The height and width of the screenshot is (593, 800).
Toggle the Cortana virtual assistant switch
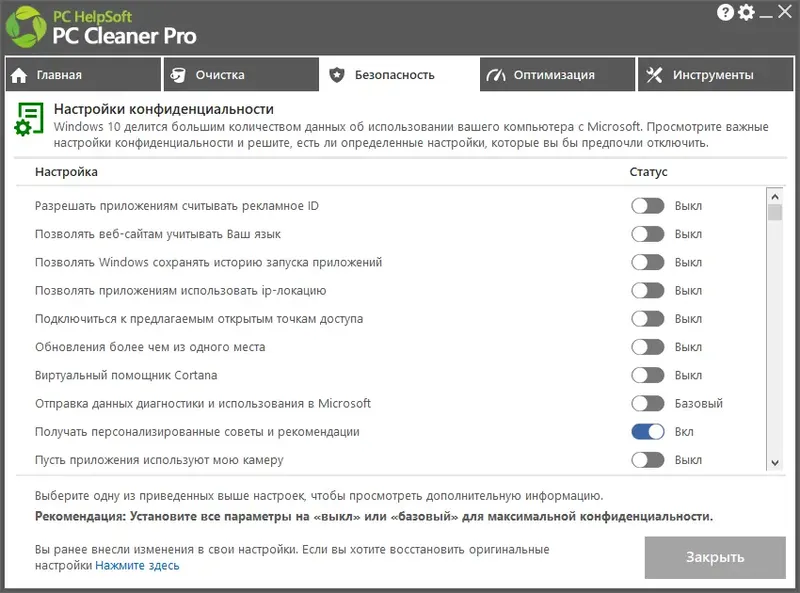[647, 375]
